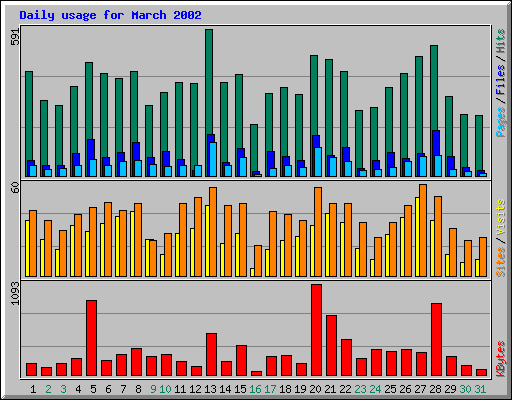
Task: Click the day 1 label on x-axis
Action: click(33, 389)
